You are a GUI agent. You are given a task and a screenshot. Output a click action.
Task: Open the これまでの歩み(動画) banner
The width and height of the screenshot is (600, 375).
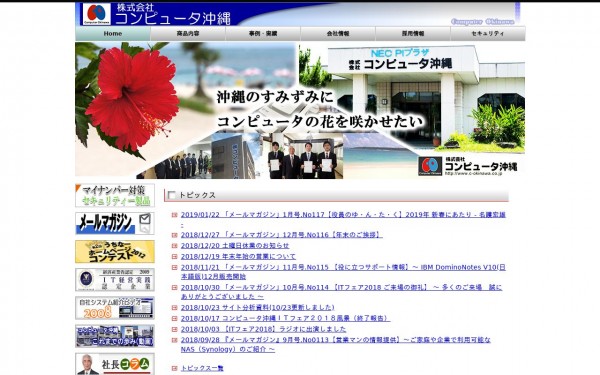(x=115, y=336)
